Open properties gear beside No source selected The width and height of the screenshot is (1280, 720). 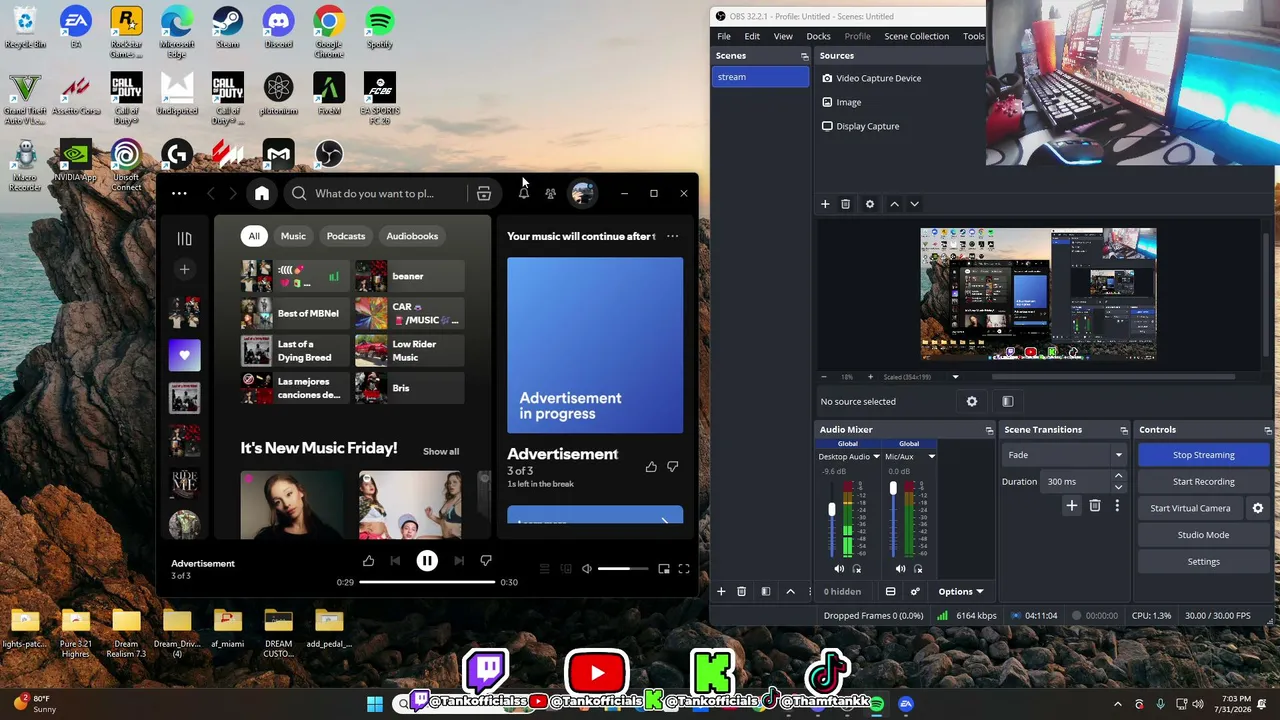pyautogui.click(x=972, y=401)
